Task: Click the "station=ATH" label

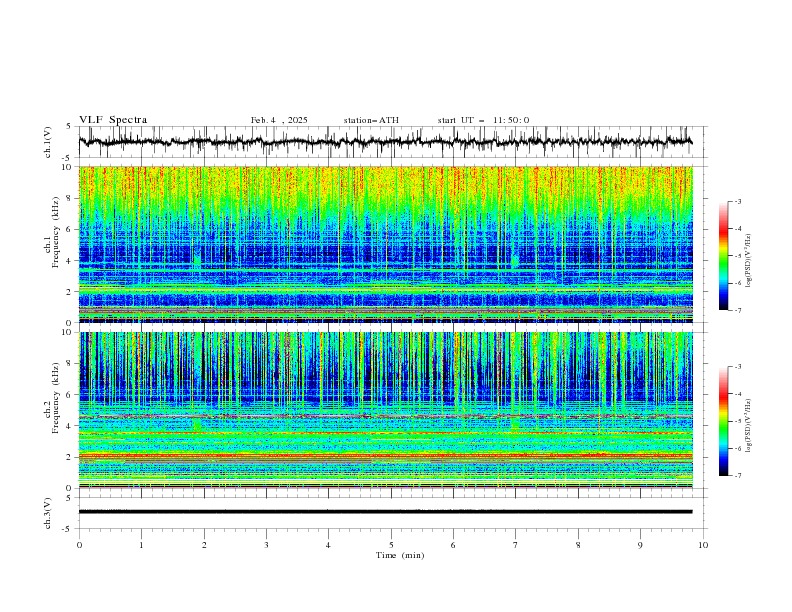Action: point(371,120)
